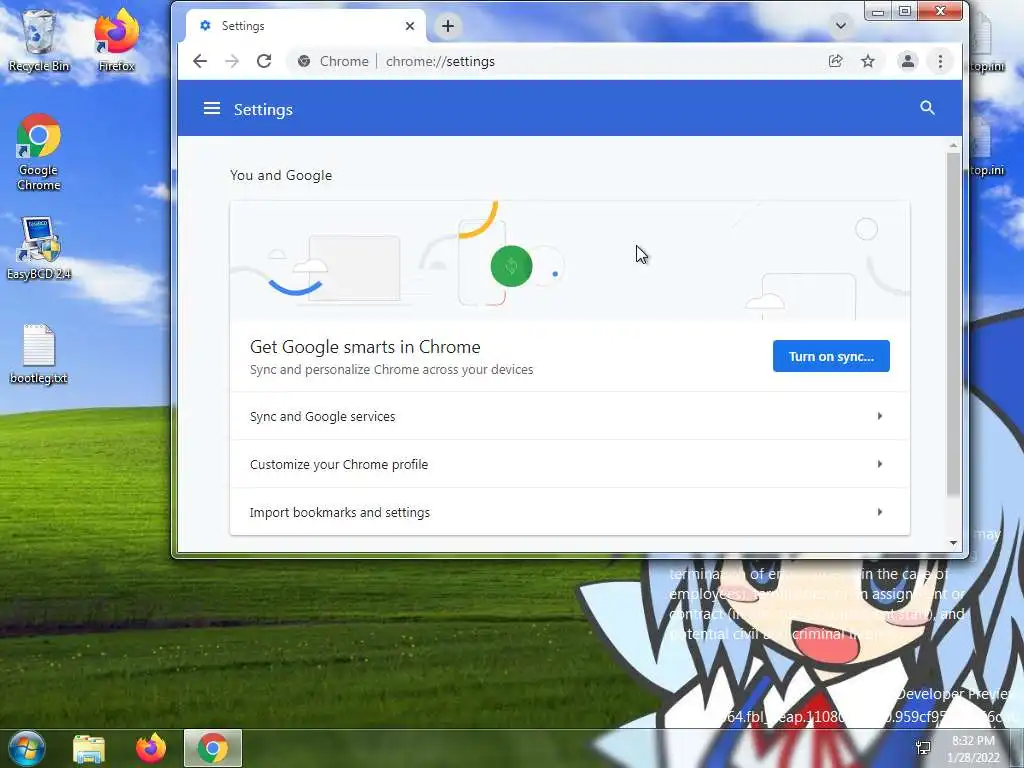Expand arrow on Sync and Google services row
This screenshot has height=768, width=1024.
click(x=880, y=416)
